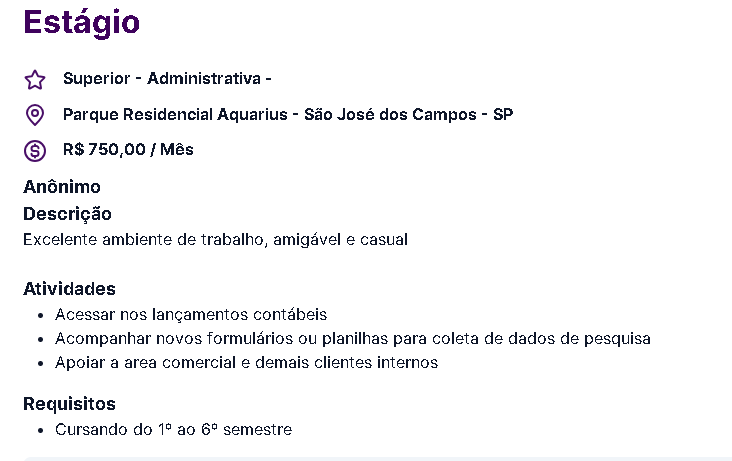This screenshot has width=732, height=461.
Task: Click the Parque Residencial Aquarius location text
Action: tap(175, 114)
